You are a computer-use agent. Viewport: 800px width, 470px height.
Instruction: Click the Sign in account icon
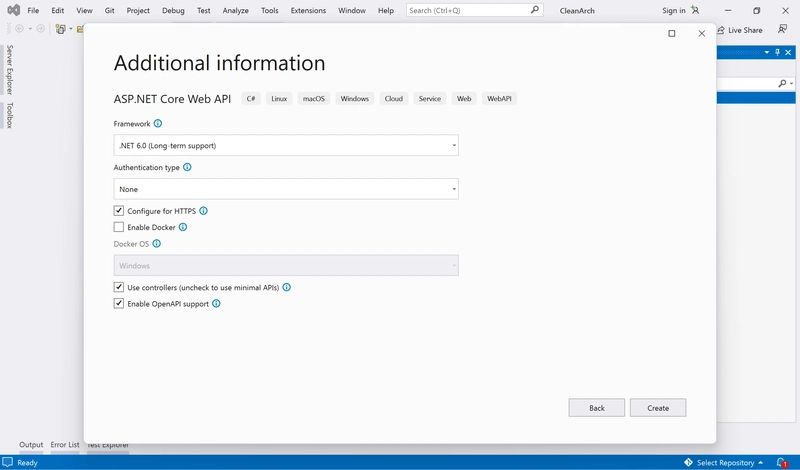695,10
